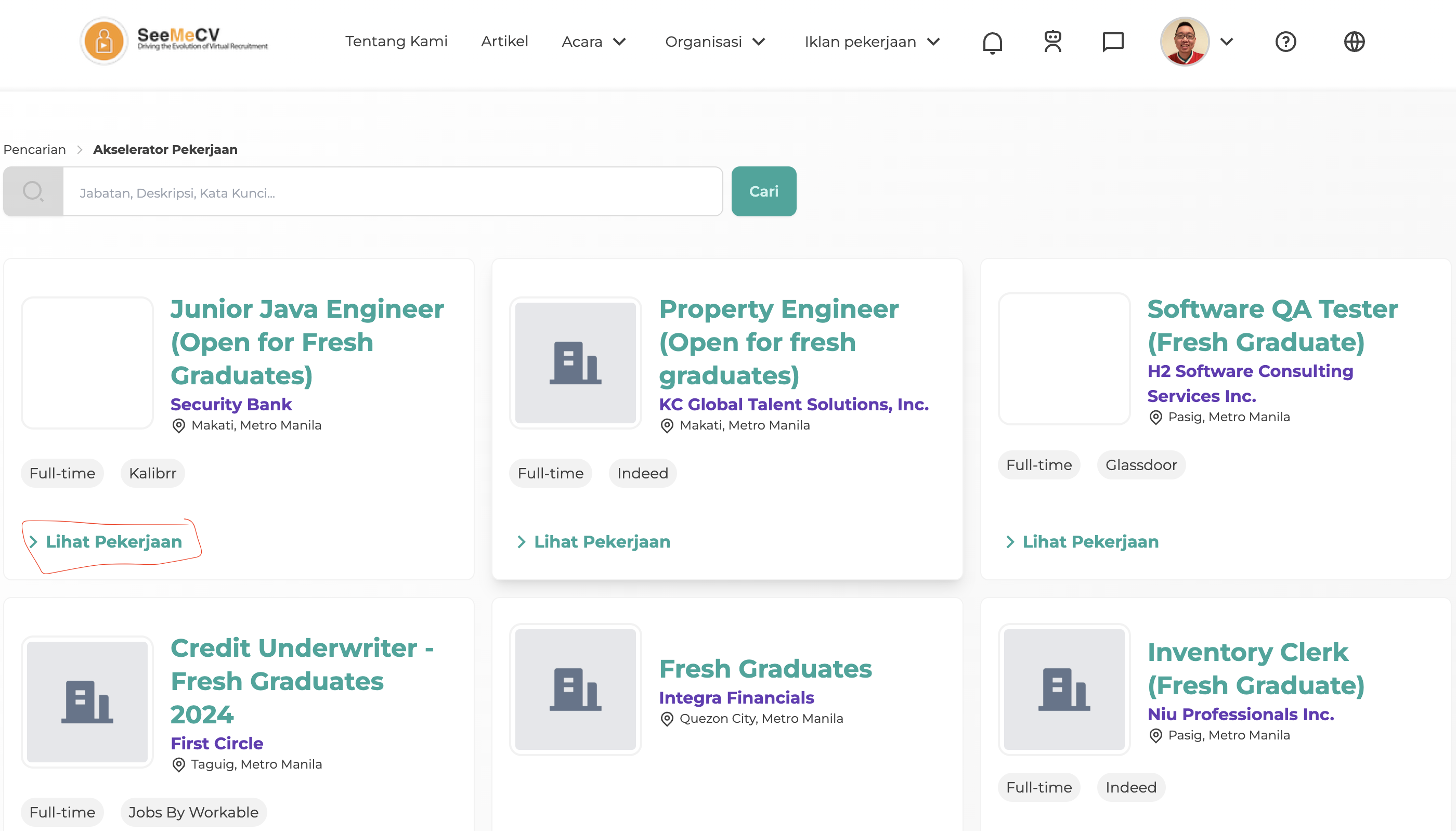Expand the Iklan pekerjaan dropdown
This screenshot has width=1456, height=831.
873,42
